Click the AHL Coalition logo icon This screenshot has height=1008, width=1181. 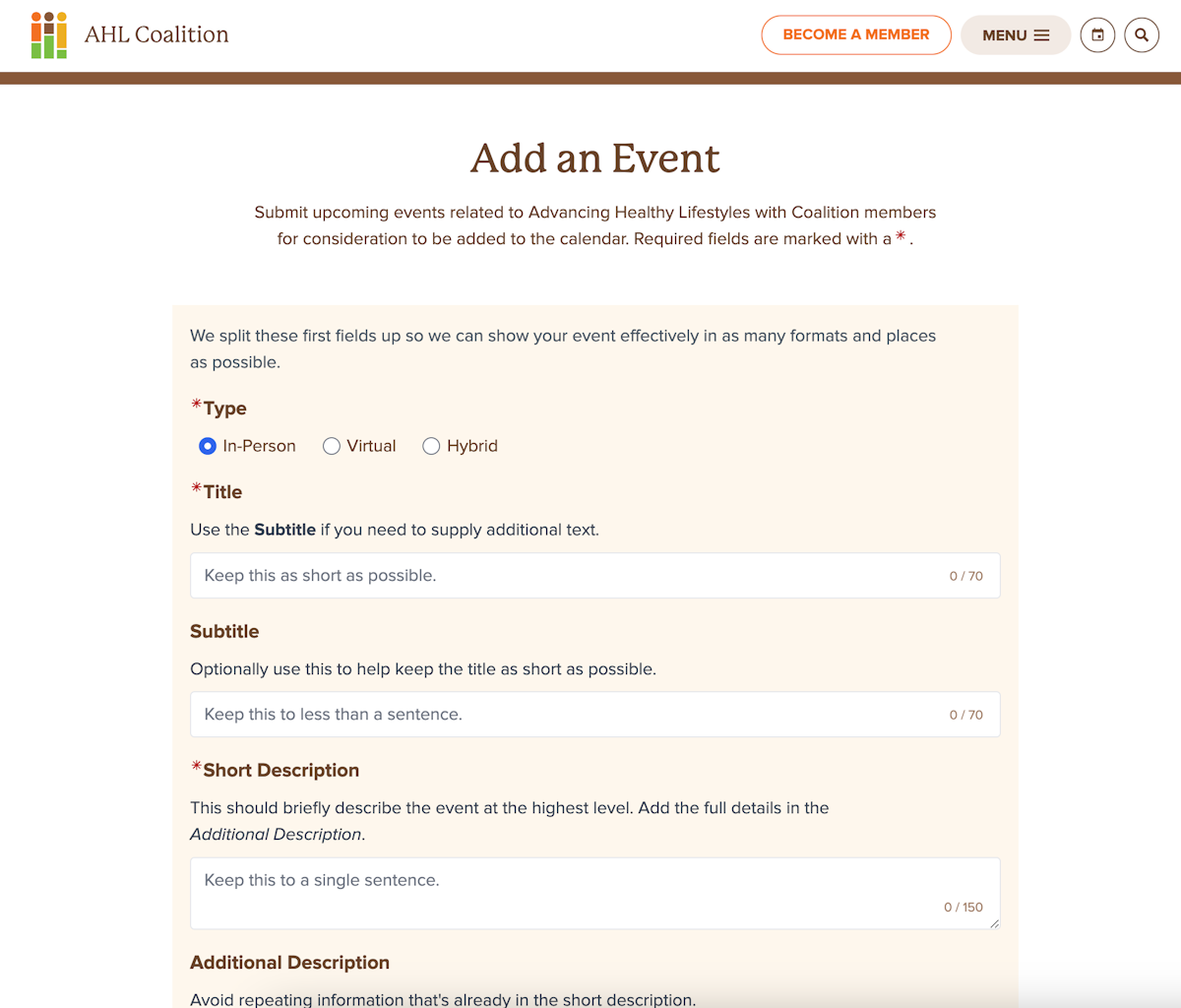(x=49, y=35)
